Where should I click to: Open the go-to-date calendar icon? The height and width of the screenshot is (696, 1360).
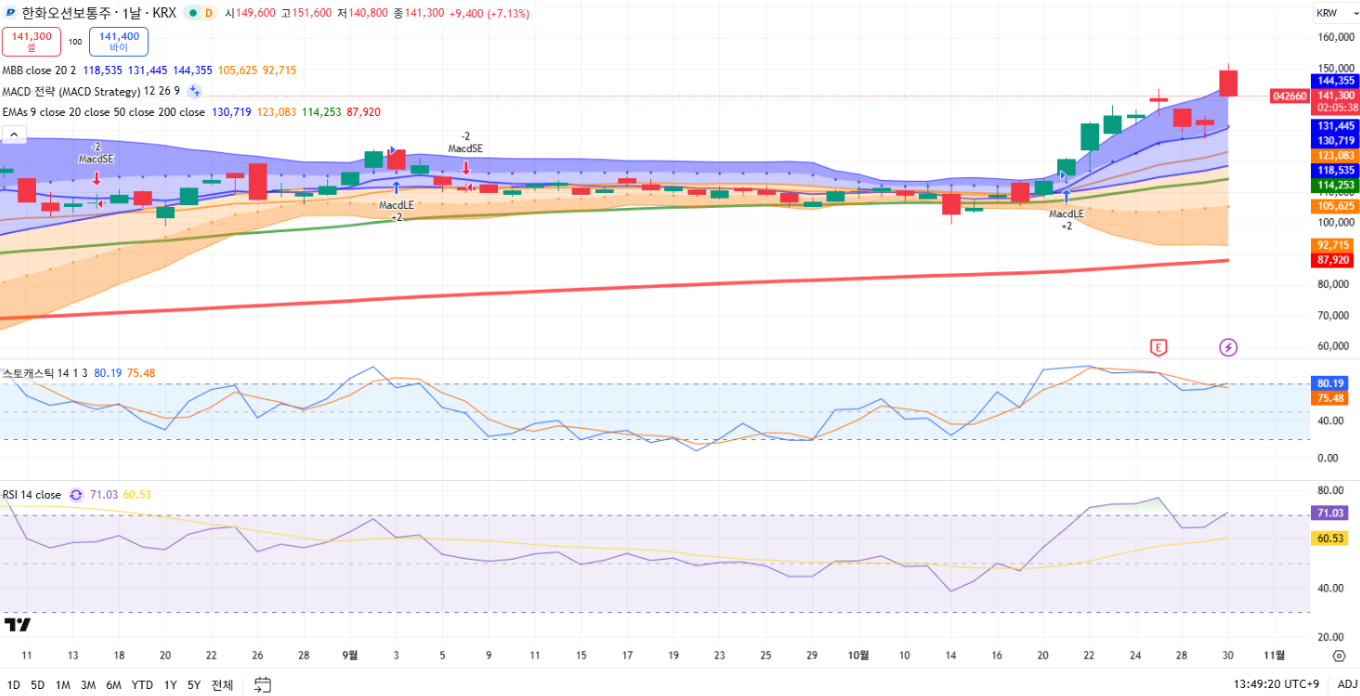point(263,685)
